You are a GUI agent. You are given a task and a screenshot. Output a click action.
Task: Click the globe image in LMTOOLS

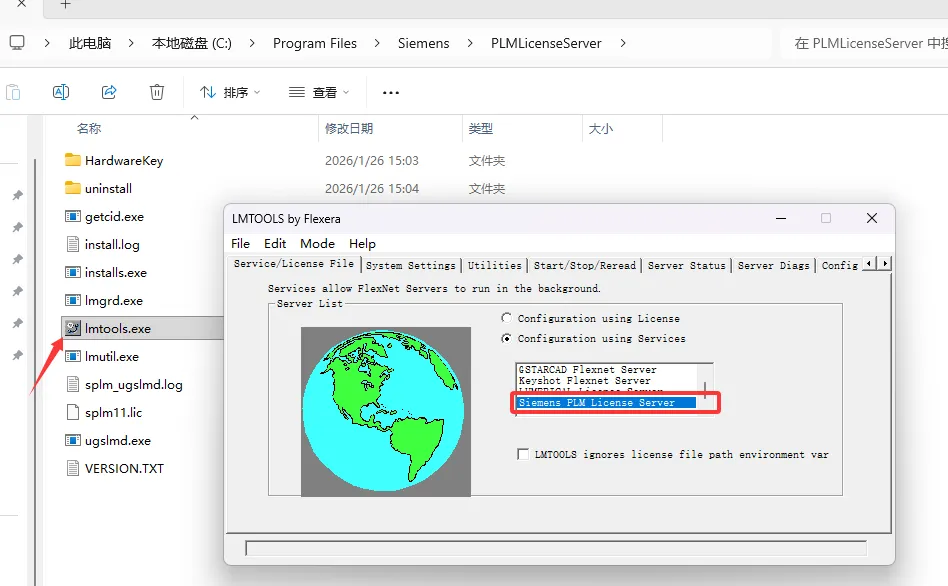(386, 412)
